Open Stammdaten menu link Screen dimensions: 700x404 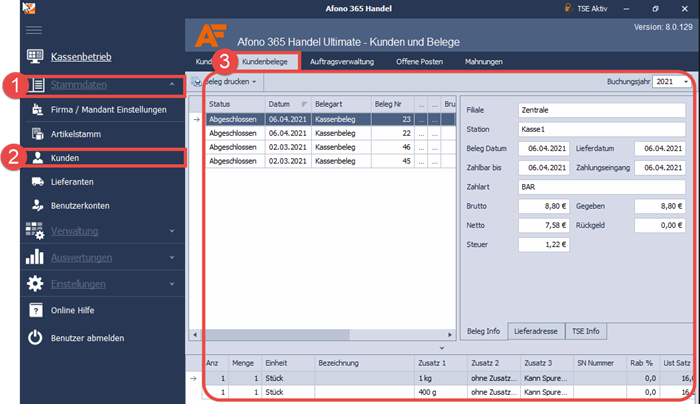(x=79, y=85)
